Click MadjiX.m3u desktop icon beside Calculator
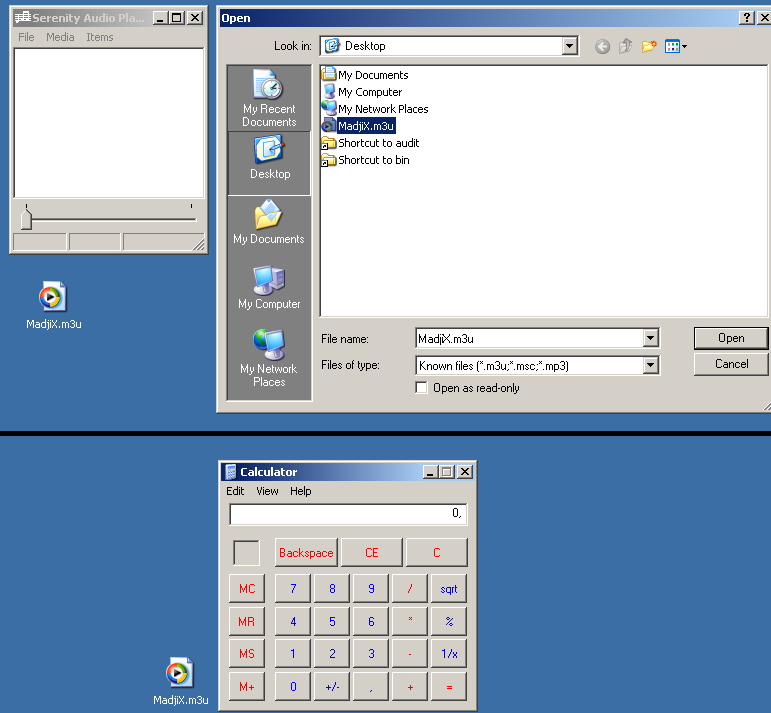771x713 pixels. [180, 681]
